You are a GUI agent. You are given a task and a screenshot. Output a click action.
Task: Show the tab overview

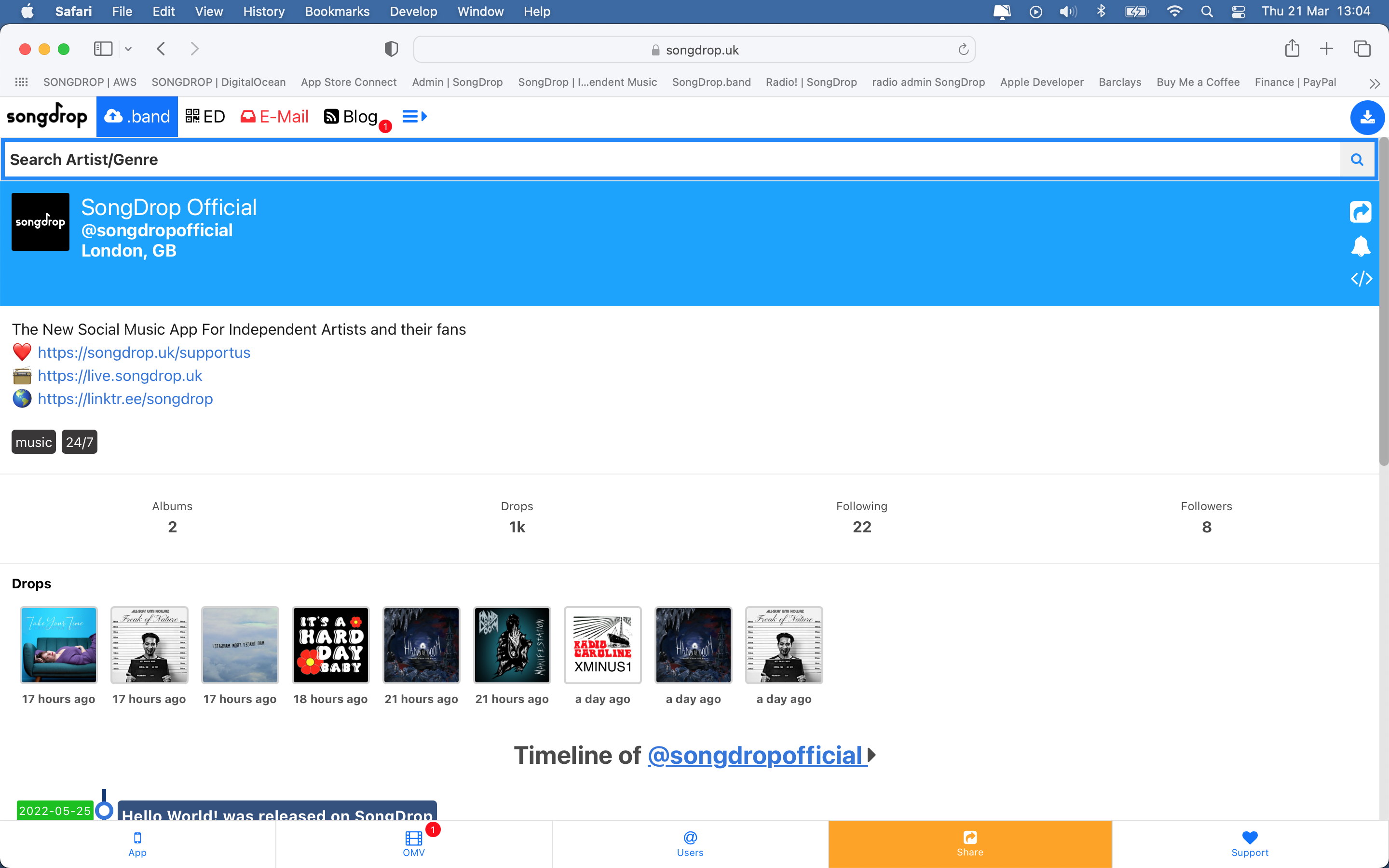[1362, 49]
